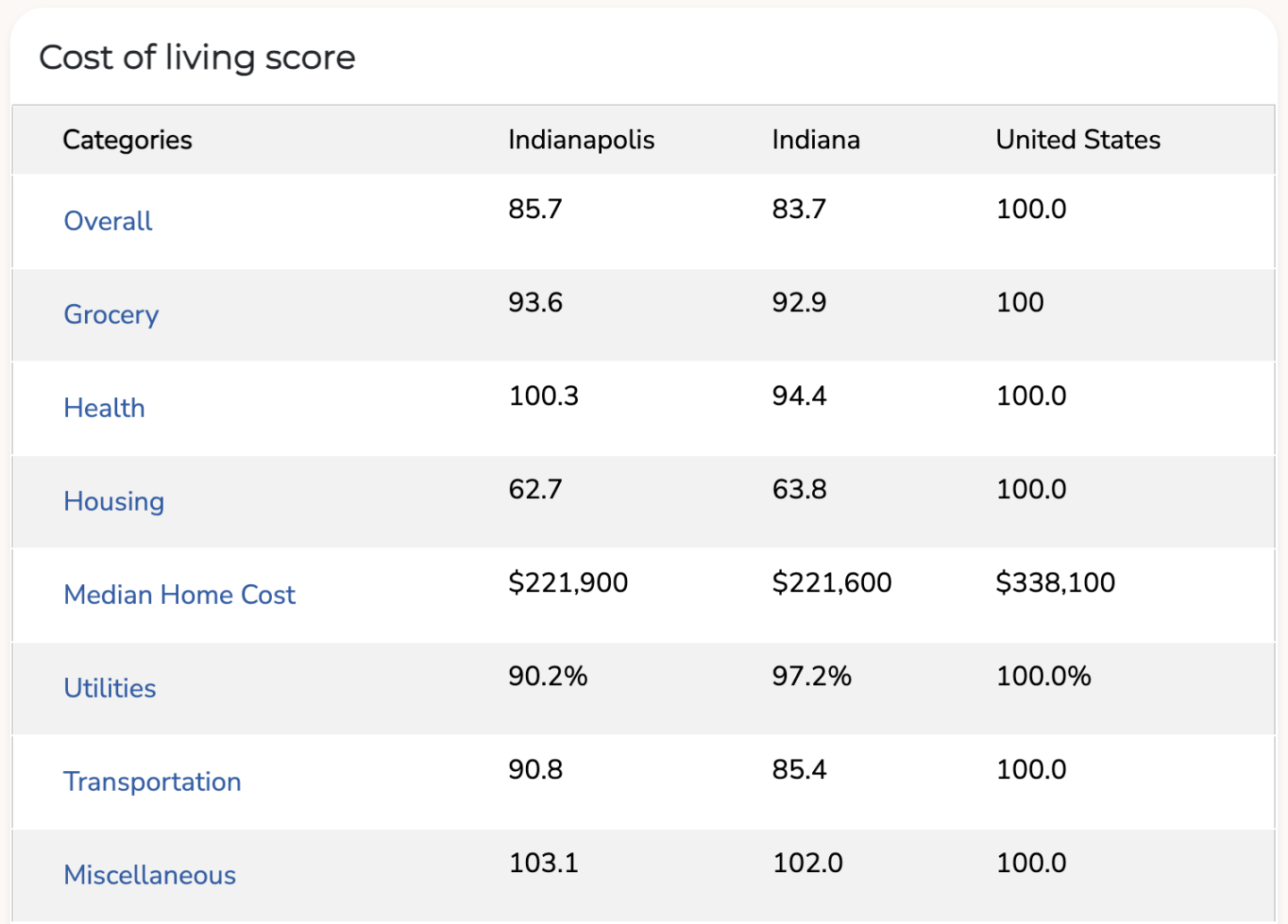Click the Utilities category link
Image resolution: width=1288 pixels, height=924 pixels.
(x=110, y=688)
